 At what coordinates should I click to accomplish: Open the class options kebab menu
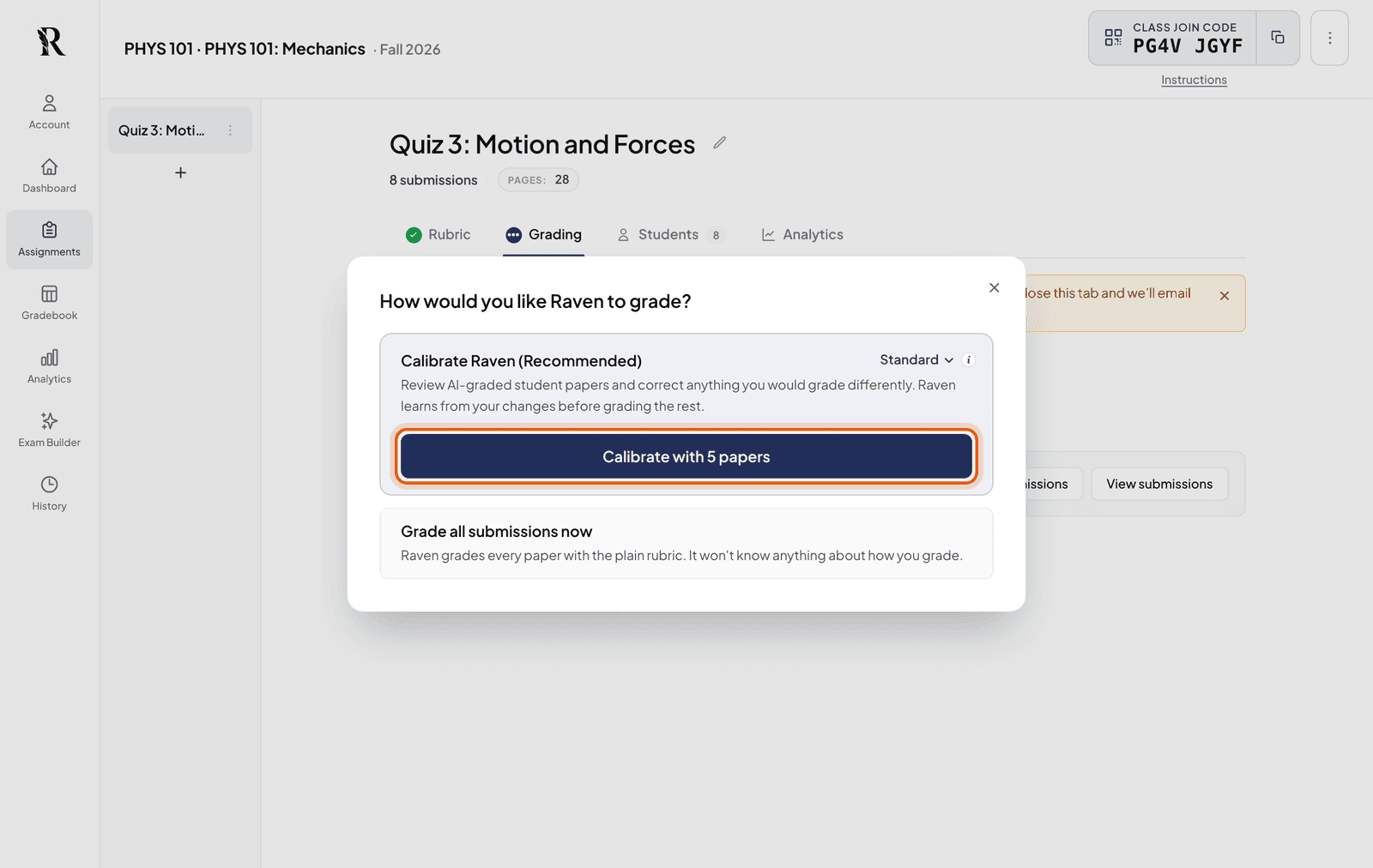1329,38
